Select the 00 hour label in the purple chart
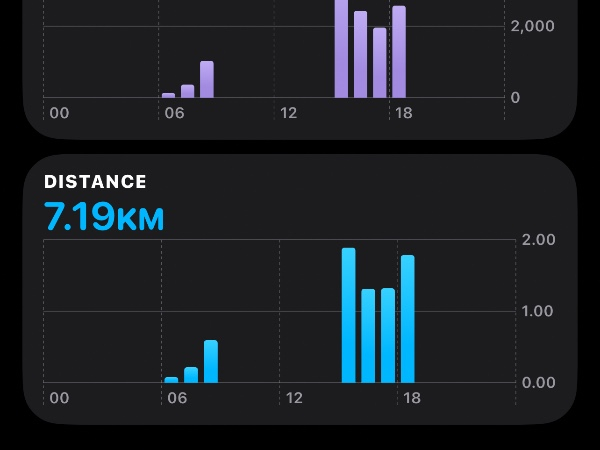 point(59,114)
